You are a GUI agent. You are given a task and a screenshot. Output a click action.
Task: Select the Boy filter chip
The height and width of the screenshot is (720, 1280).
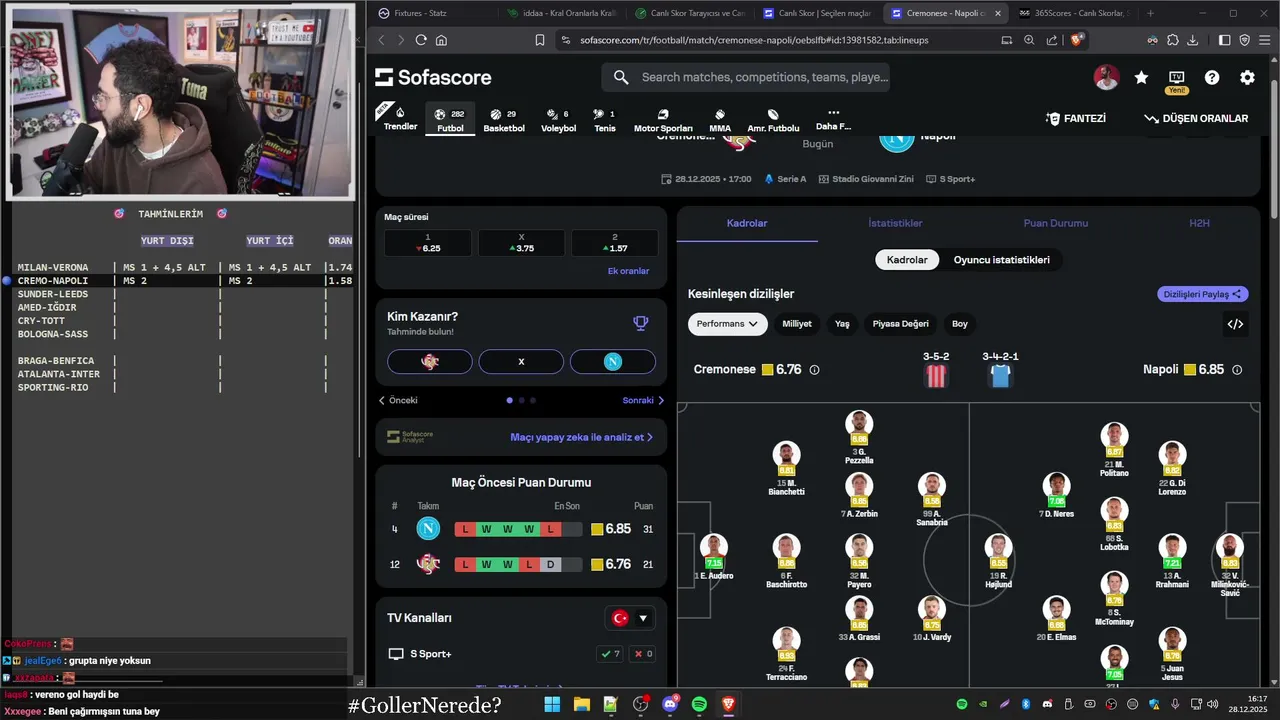click(x=960, y=324)
